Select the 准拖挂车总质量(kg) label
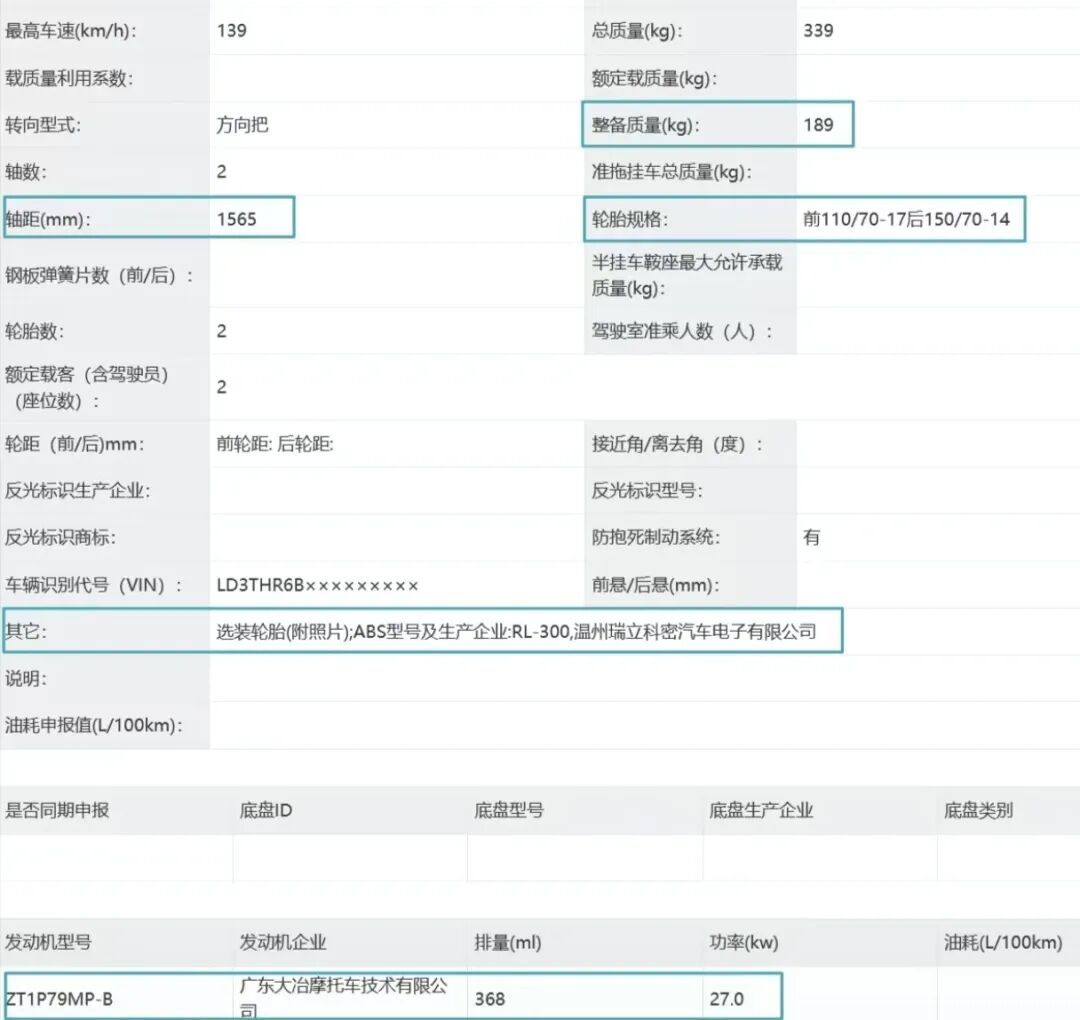Screen dimensions: 1080x1020 [x=672, y=172]
